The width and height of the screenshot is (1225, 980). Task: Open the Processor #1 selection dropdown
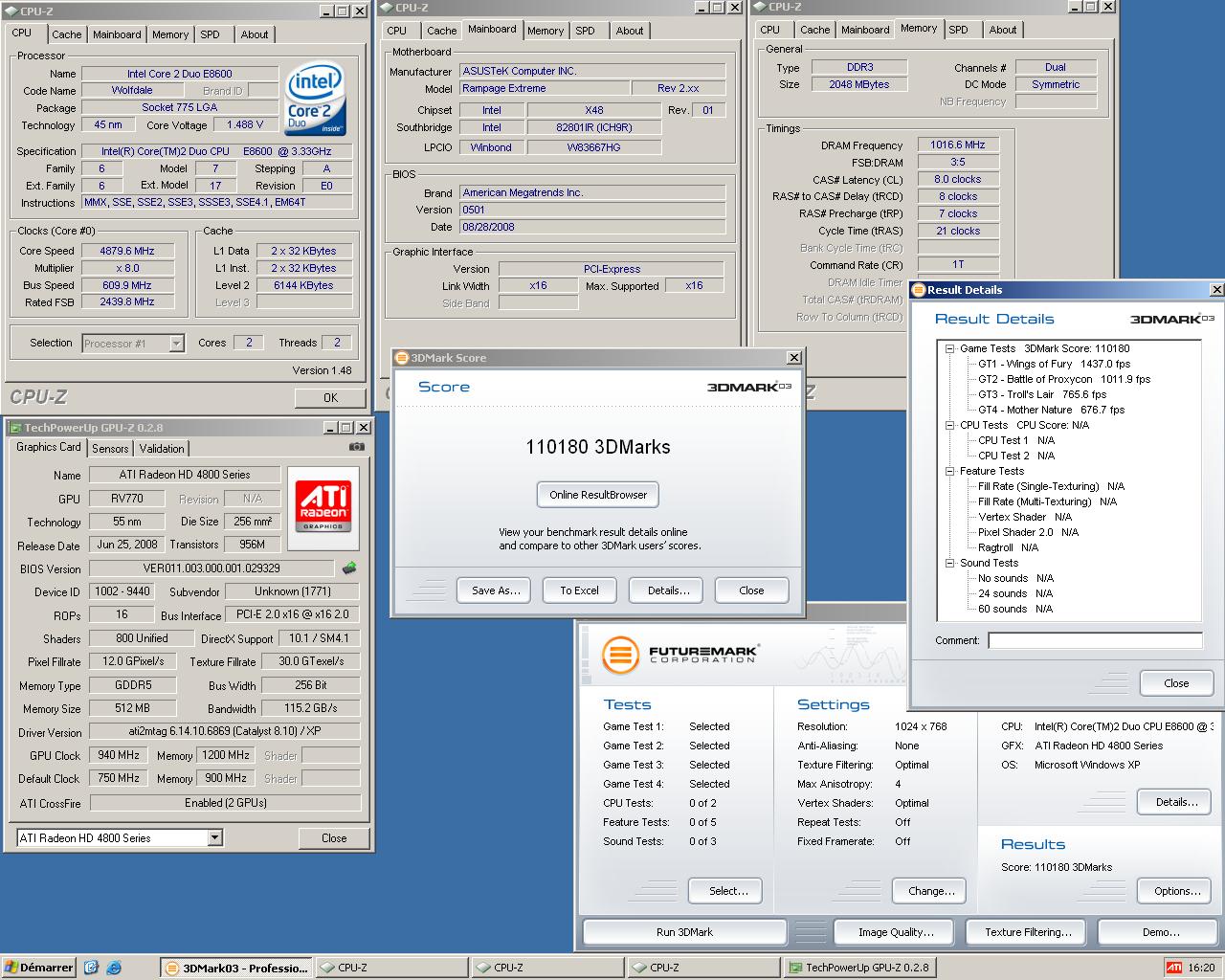[x=176, y=343]
